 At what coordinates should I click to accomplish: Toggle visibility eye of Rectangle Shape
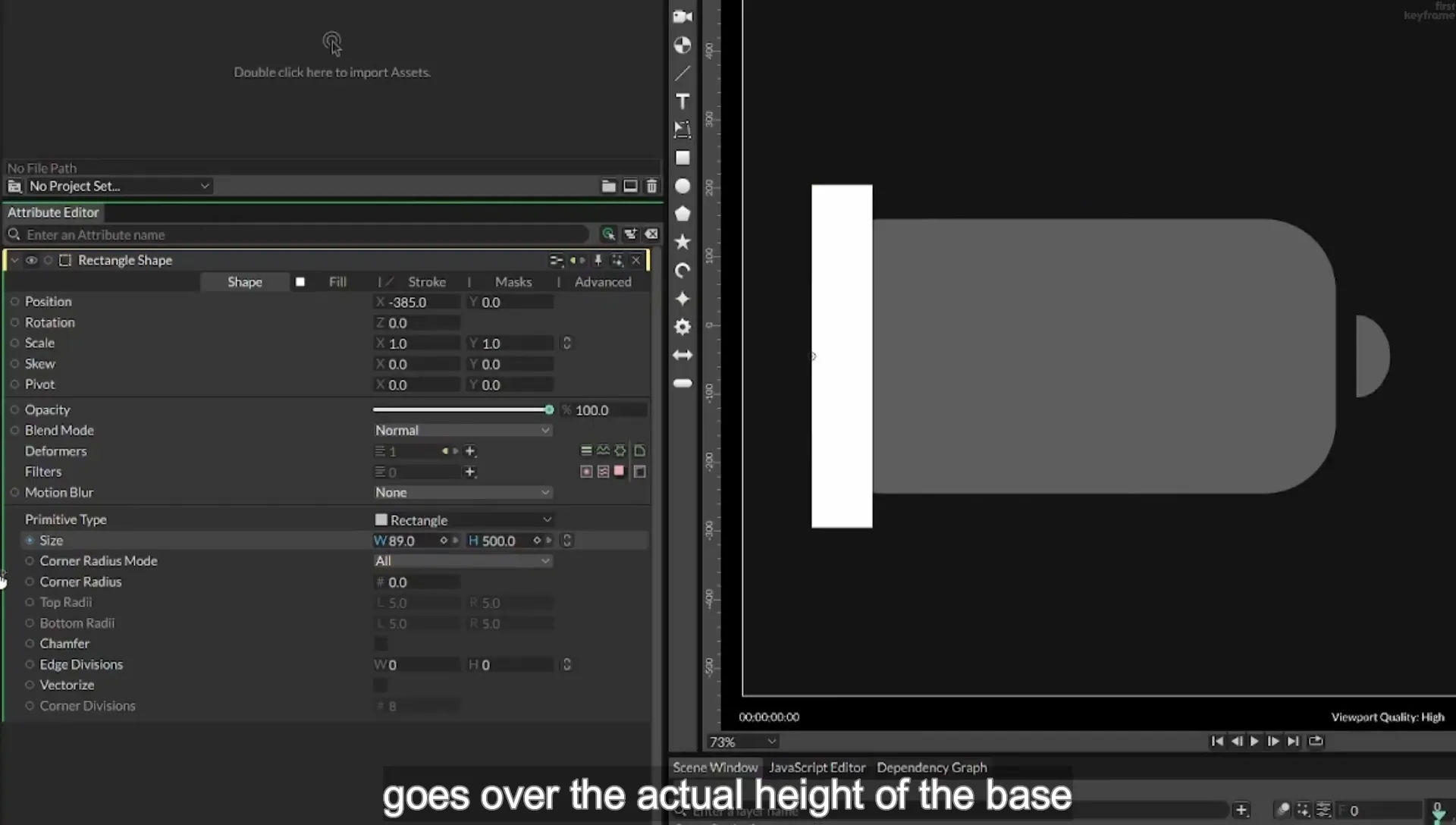31,260
